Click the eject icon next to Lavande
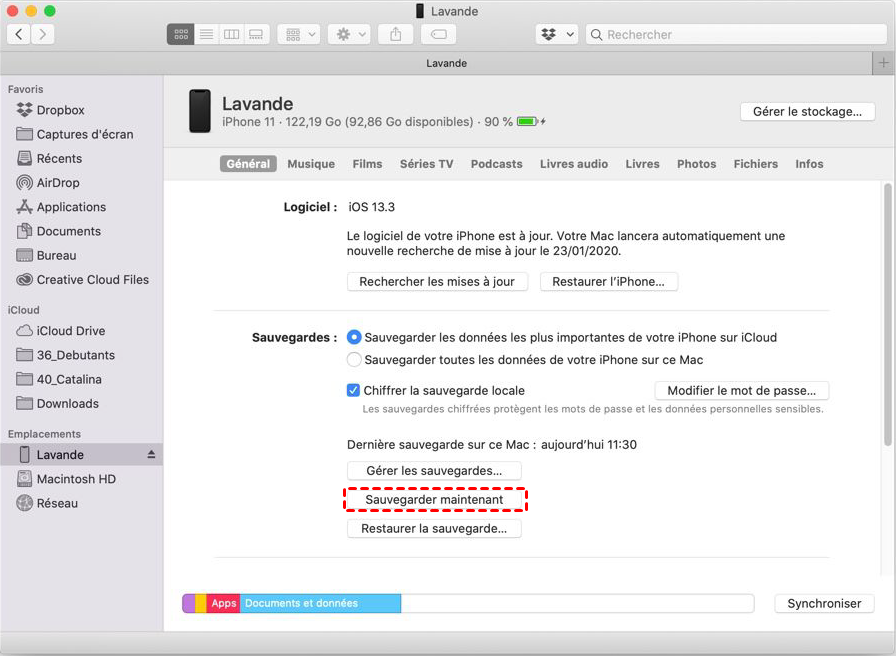The image size is (896, 656). [x=151, y=455]
